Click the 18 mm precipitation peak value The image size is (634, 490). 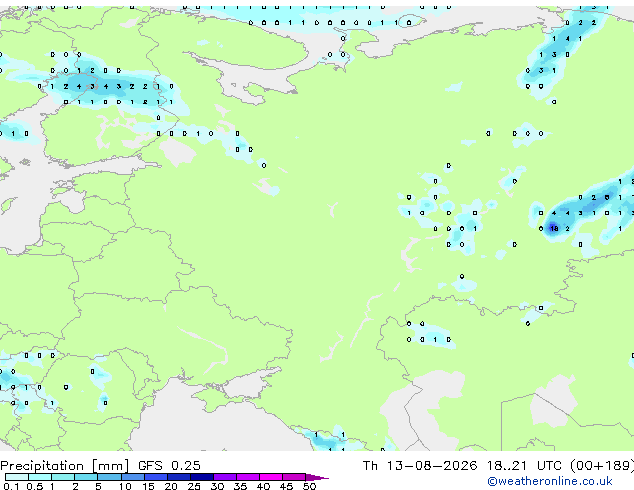click(x=554, y=229)
